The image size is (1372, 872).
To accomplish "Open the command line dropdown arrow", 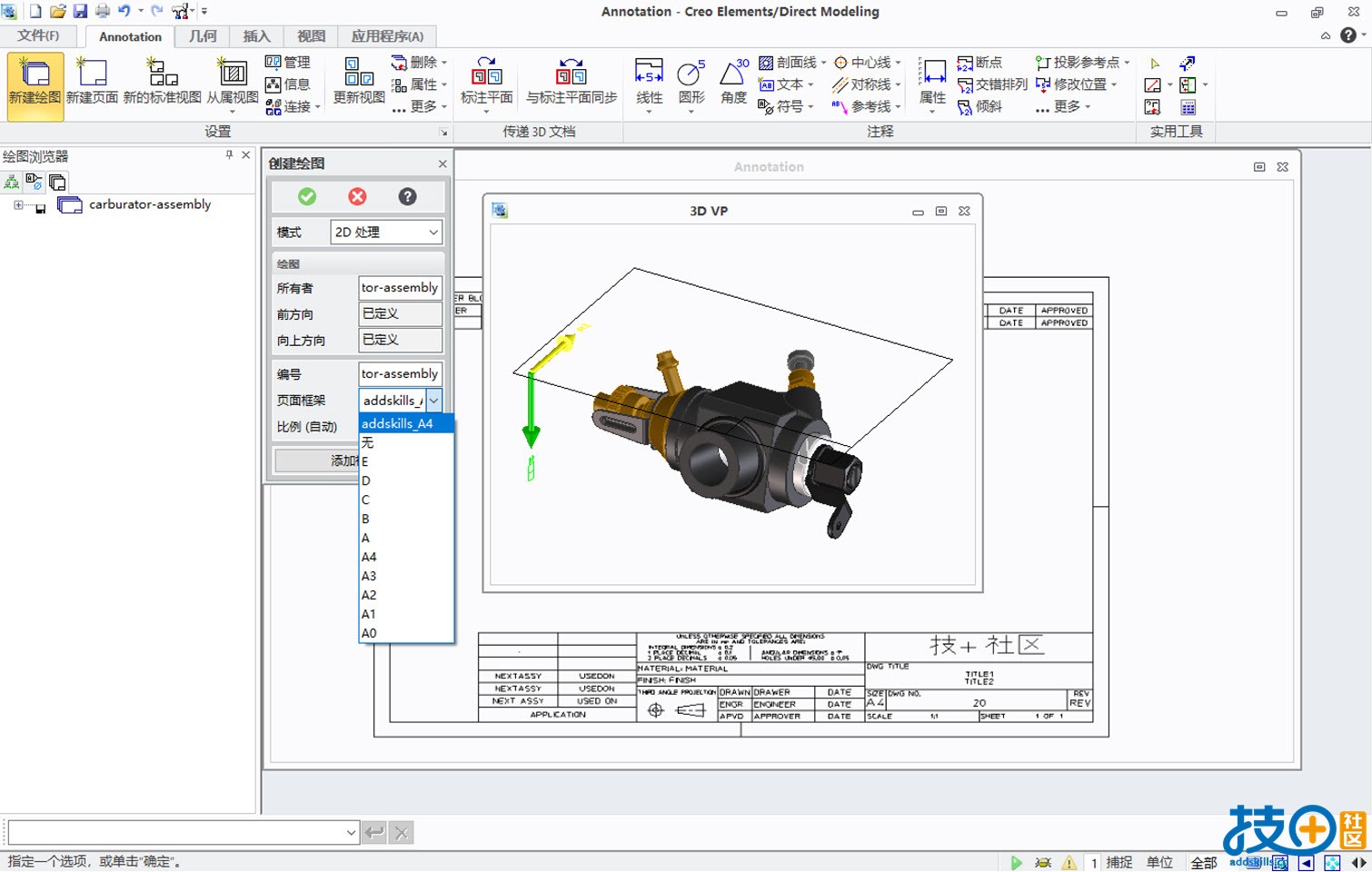I will click(352, 832).
